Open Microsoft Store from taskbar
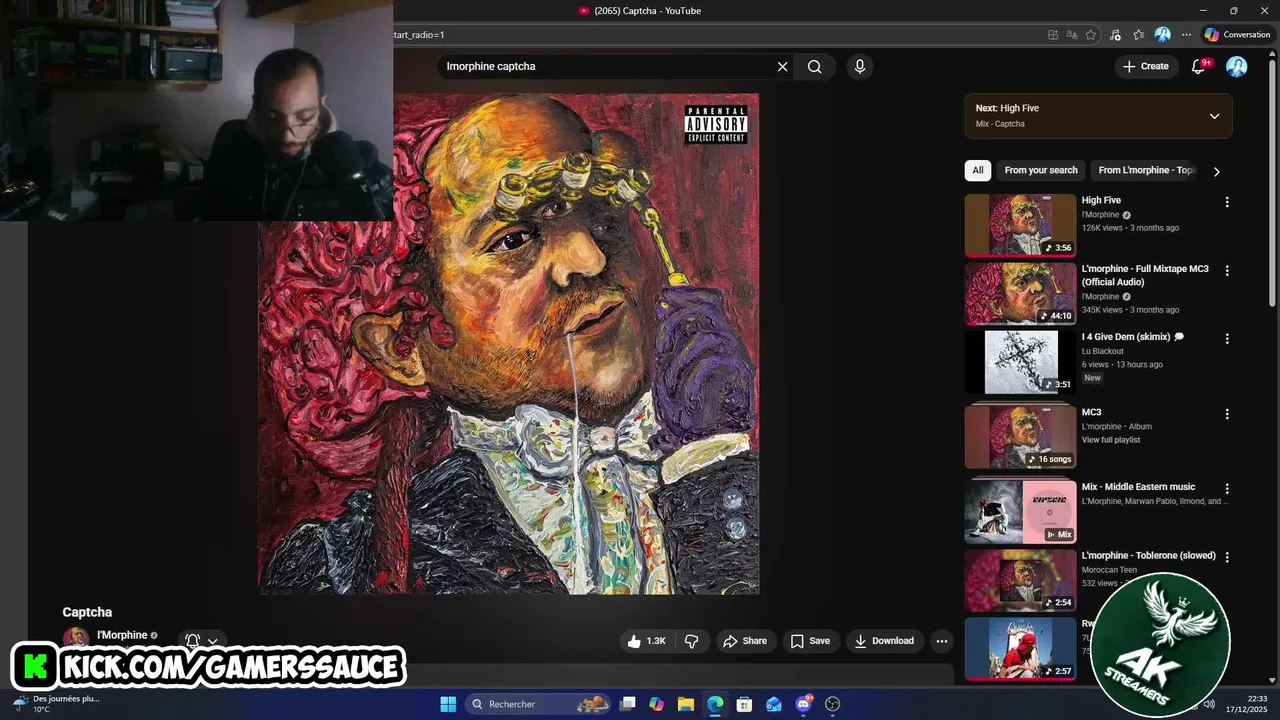Screen dimensions: 1280x720 point(744,704)
